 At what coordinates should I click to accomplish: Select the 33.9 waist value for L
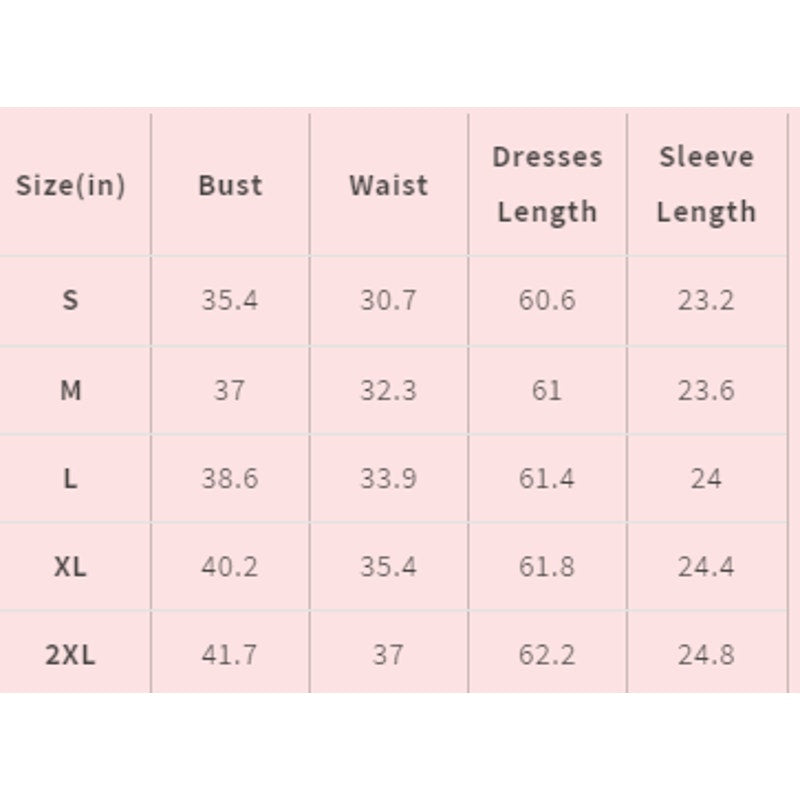point(388,479)
